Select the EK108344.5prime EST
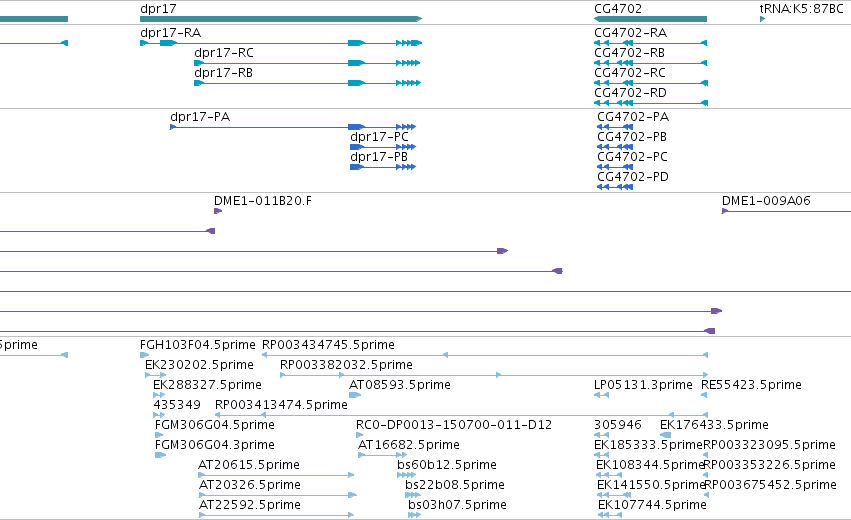Image resolution: width=851 pixels, height=520 pixels. pos(609,475)
